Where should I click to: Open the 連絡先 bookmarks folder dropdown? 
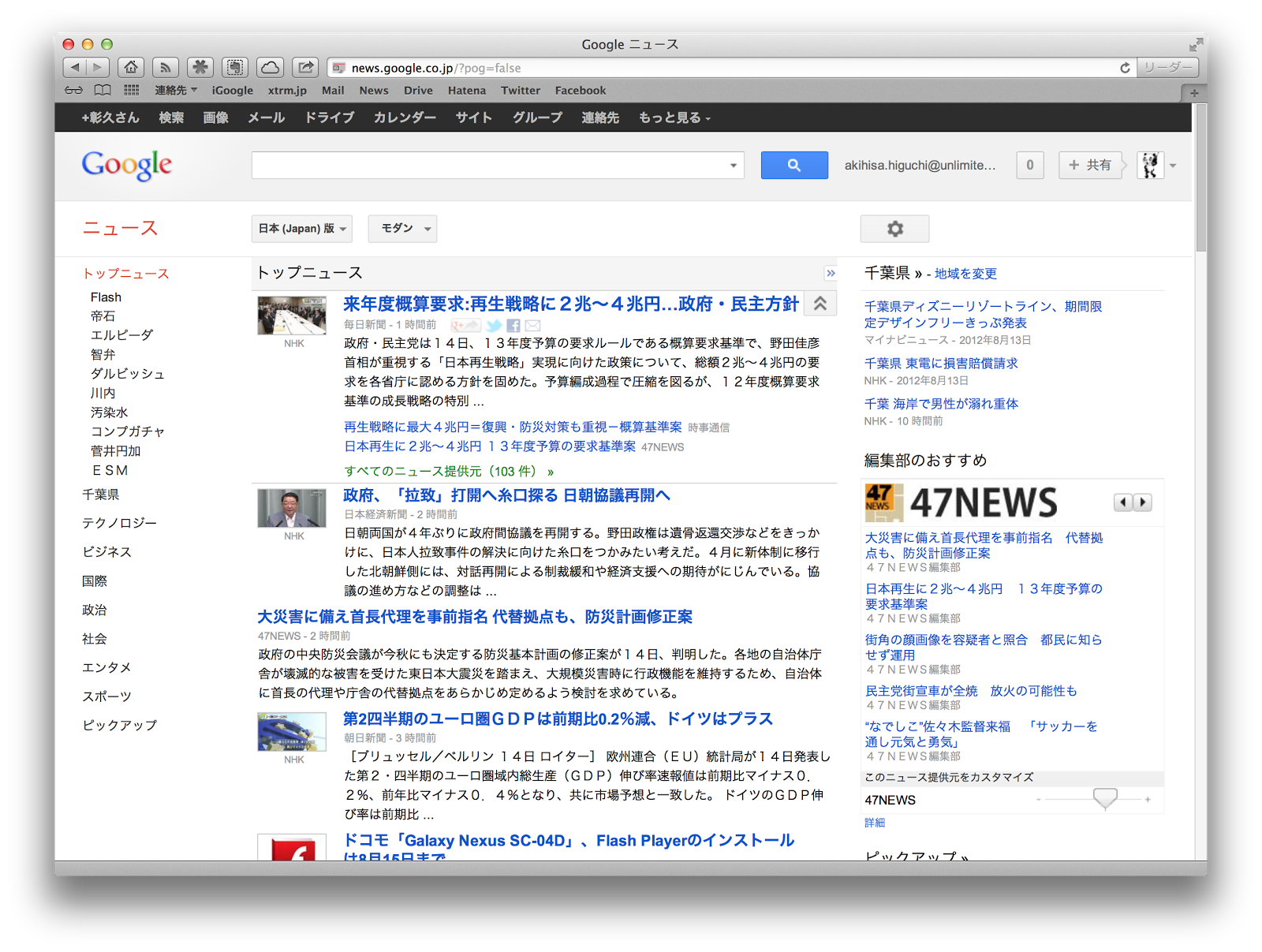tap(176, 91)
